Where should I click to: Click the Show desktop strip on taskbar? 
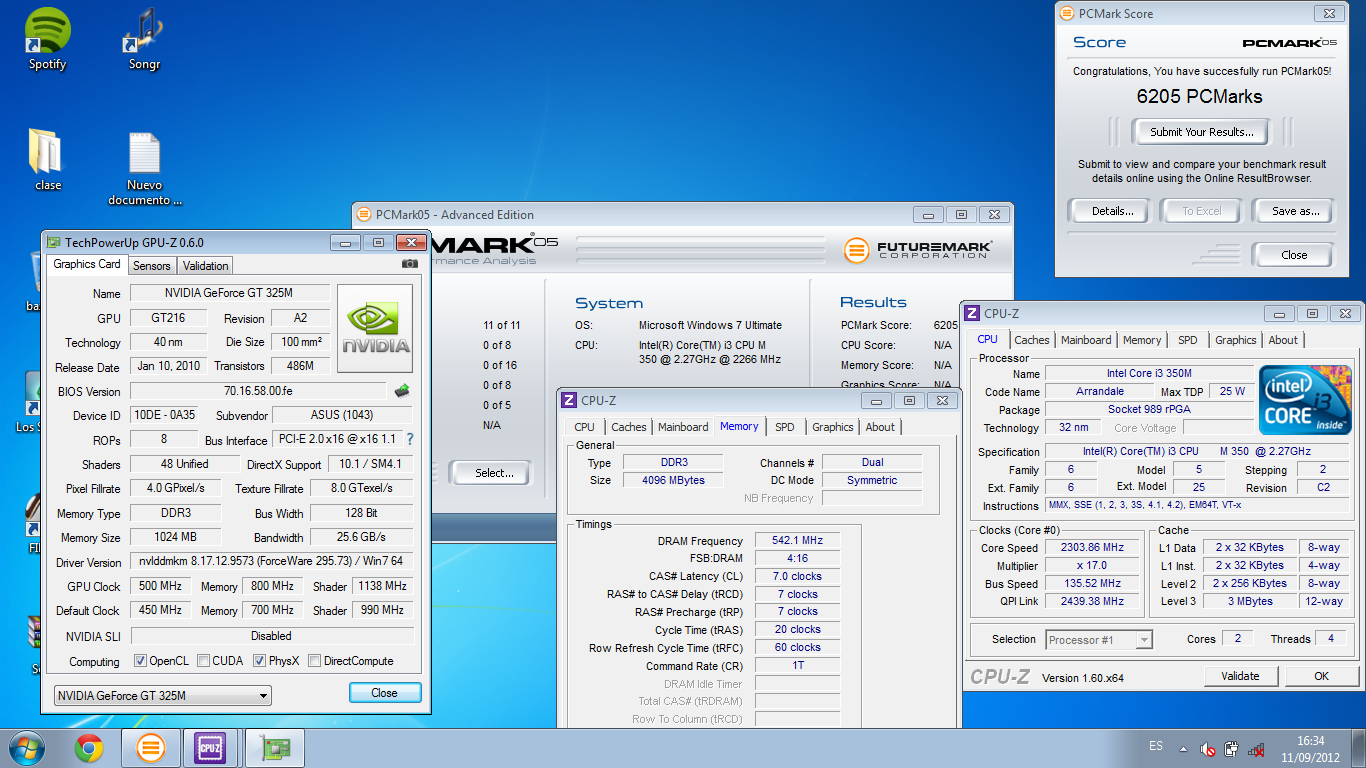1358,748
